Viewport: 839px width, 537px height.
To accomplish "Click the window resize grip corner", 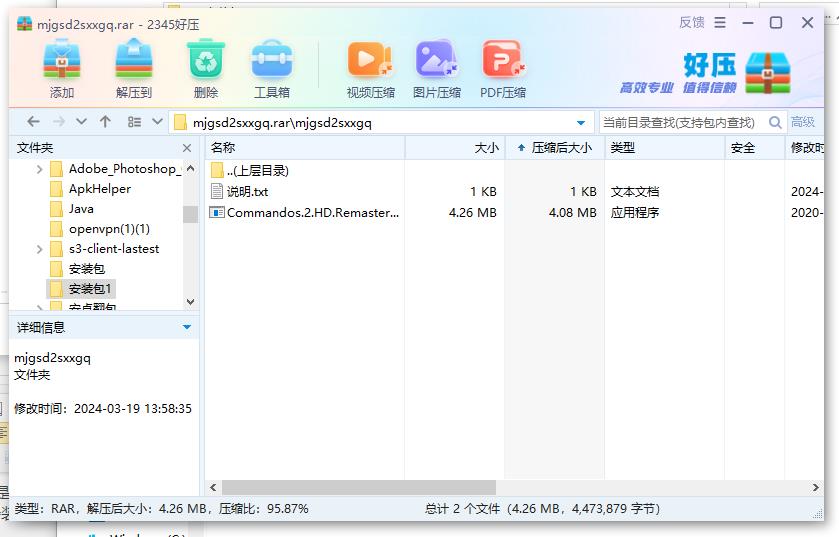I will [x=818, y=515].
